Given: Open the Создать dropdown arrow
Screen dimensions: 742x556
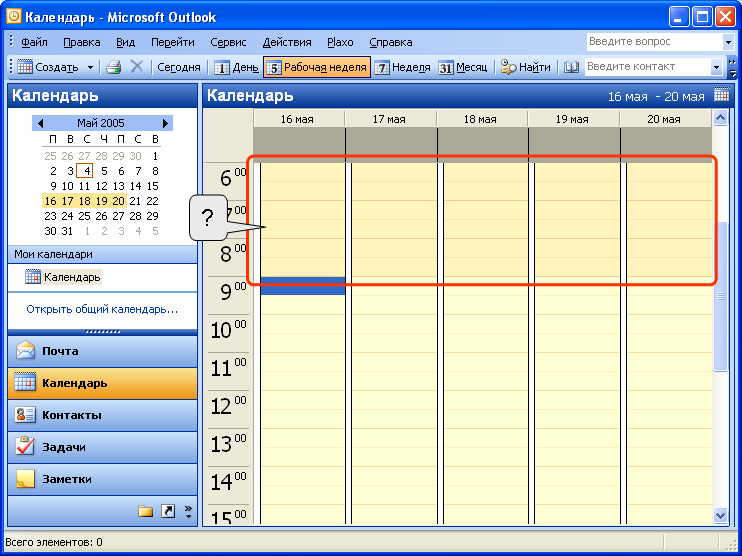Looking at the screenshot, I should (90, 68).
